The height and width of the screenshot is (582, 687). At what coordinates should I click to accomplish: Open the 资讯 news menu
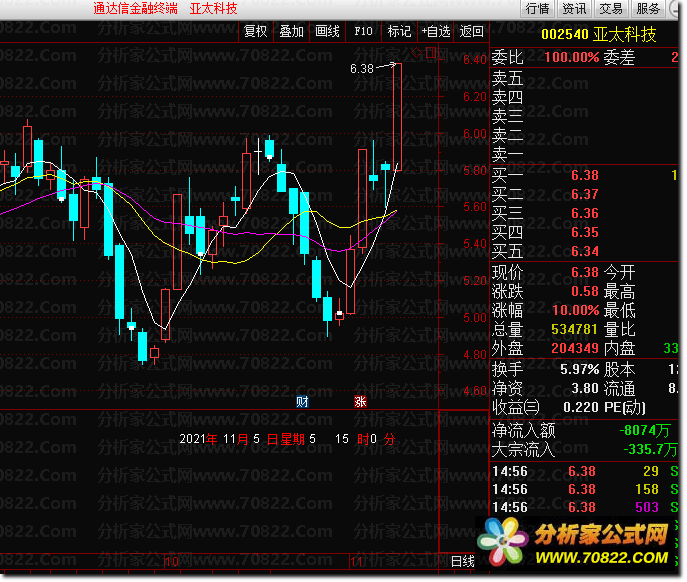point(574,8)
